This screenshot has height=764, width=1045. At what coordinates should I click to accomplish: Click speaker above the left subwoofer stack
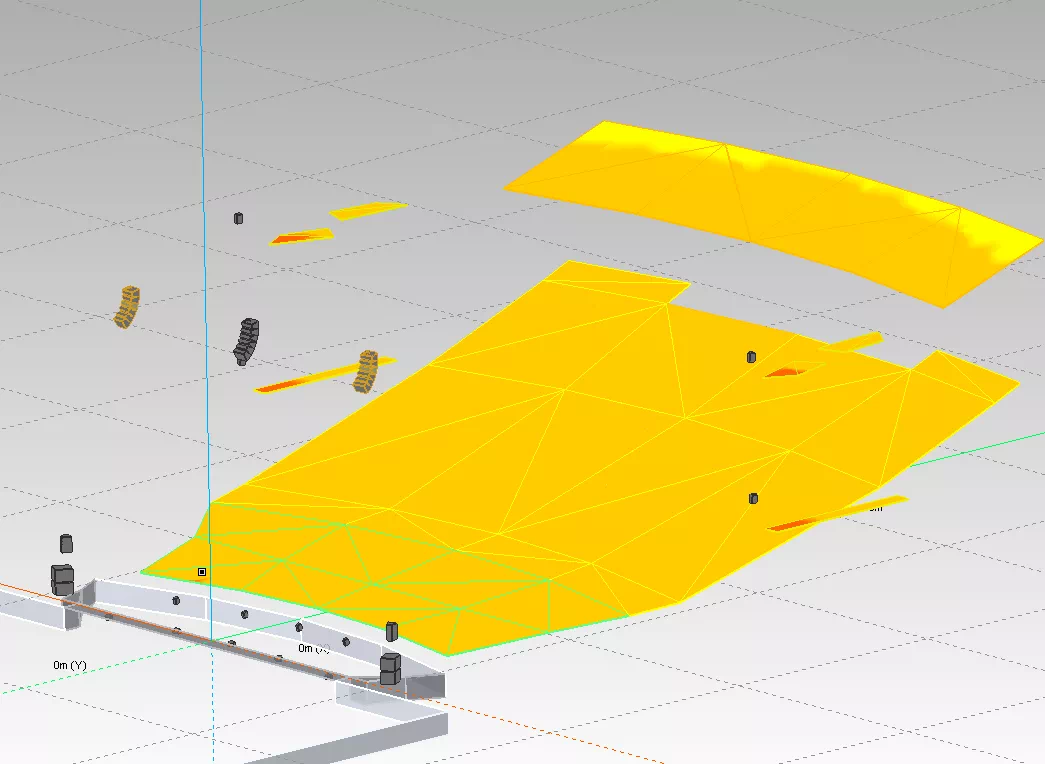pyautogui.click(x=67, y=543)
